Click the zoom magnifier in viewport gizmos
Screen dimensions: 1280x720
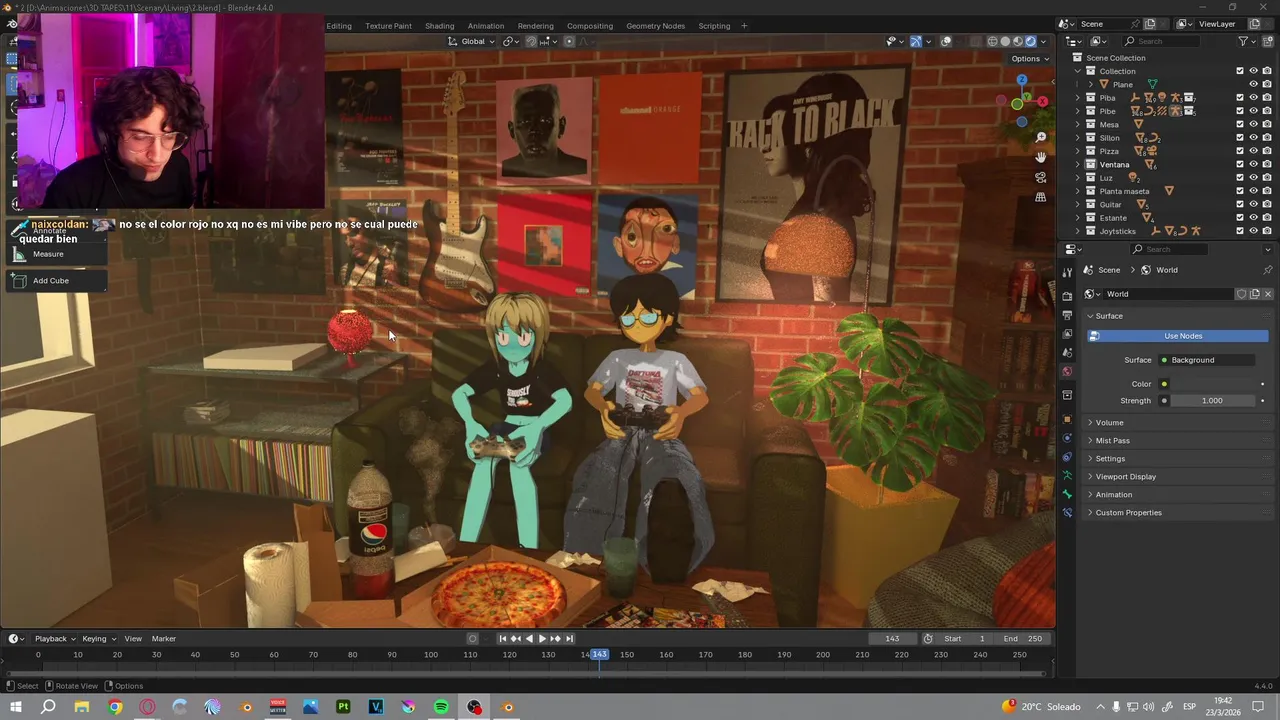tap(1041, 137)
